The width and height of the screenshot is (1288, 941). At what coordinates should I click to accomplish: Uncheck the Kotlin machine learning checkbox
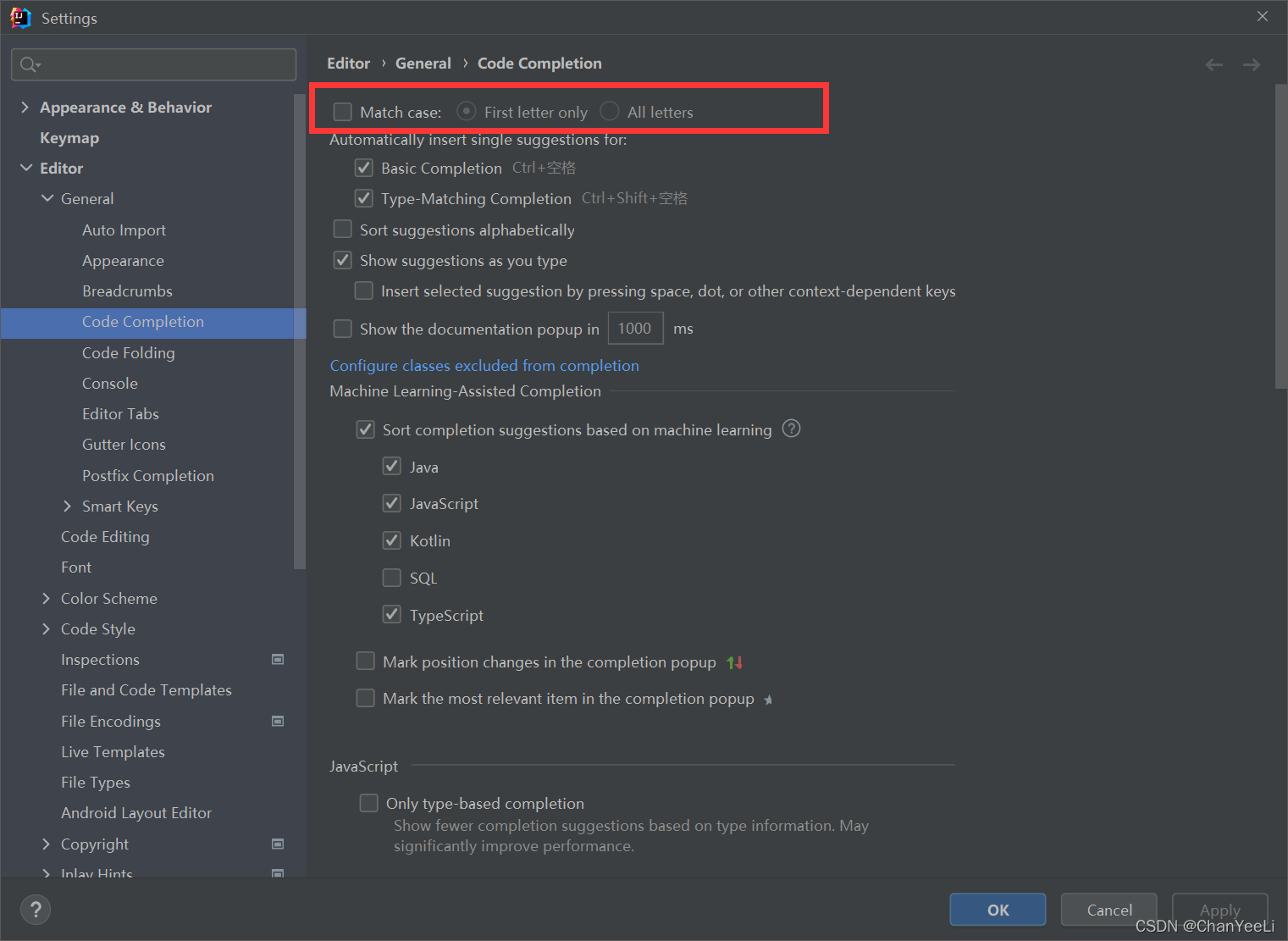coord(391,540)
